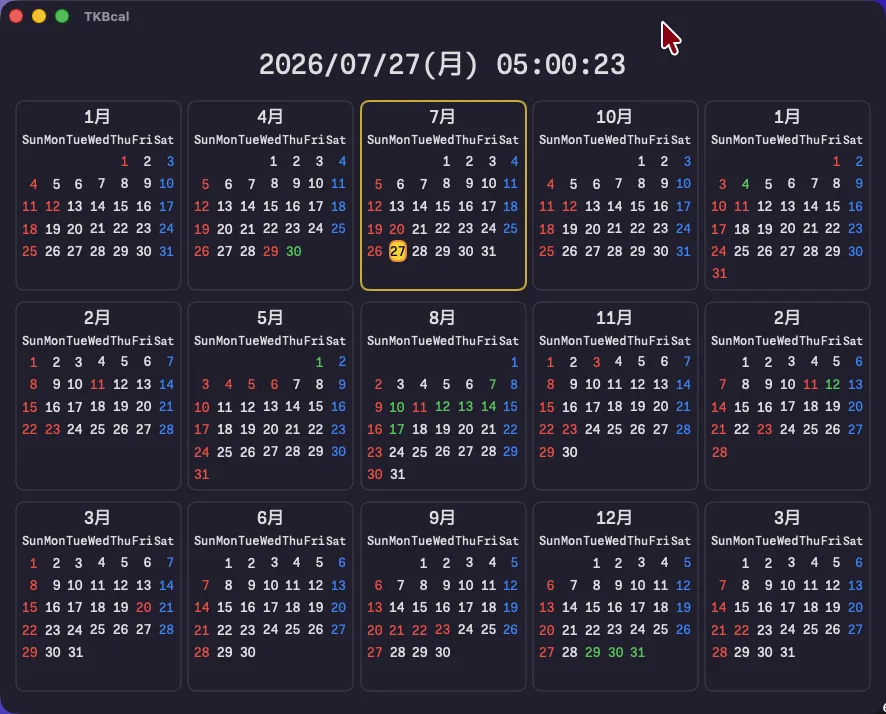Click the green date 13 in 8月
886x714 pixels.
click(x=466, y=407)
